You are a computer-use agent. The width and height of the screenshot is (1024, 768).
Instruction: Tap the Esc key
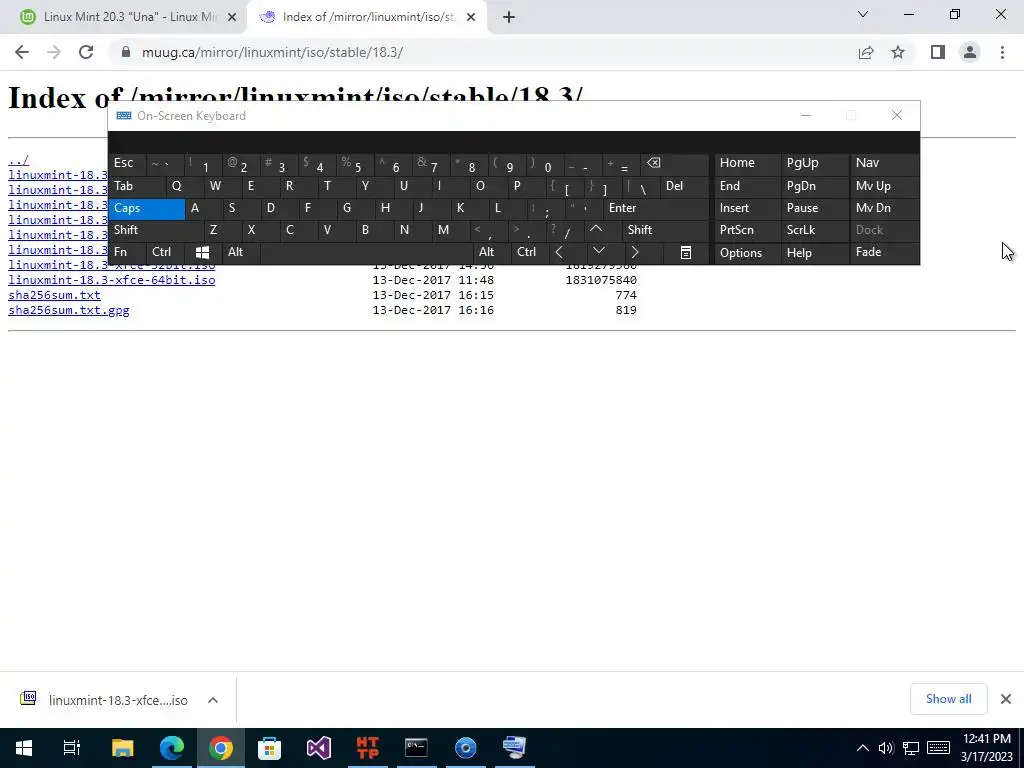128,163
